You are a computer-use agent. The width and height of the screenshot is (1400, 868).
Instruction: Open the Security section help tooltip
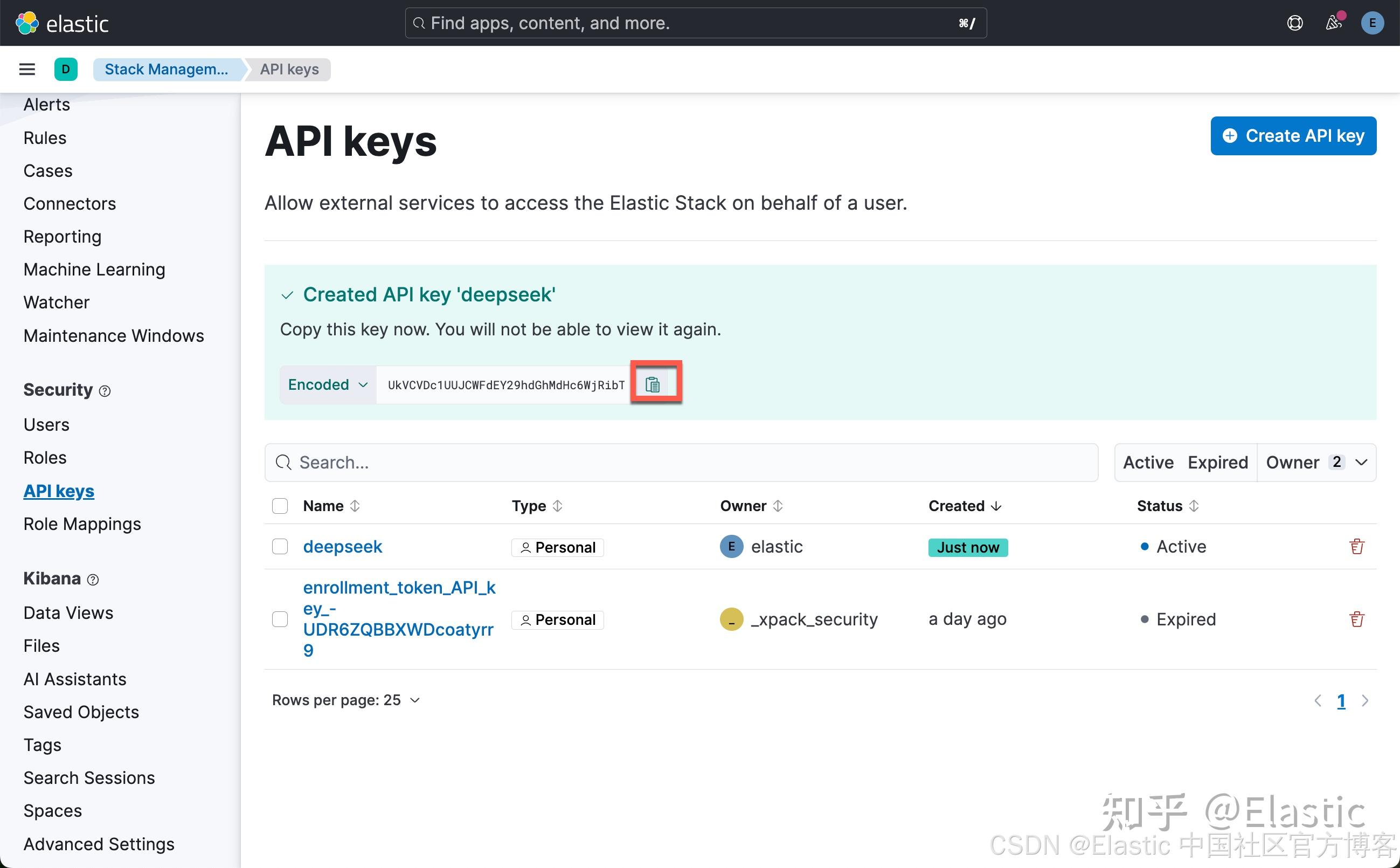[105, 390]
